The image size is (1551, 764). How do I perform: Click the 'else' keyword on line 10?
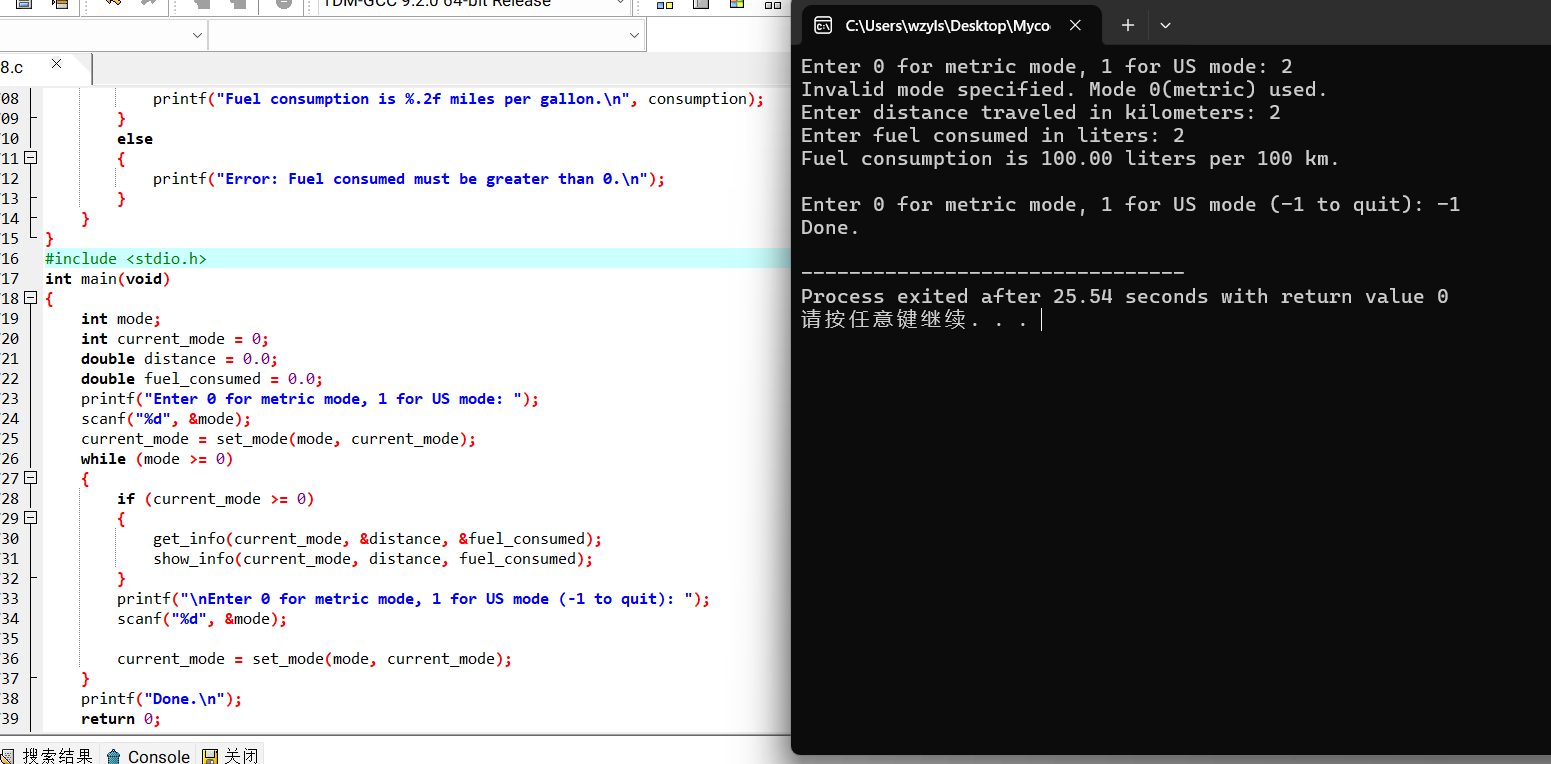coord(135,138)
